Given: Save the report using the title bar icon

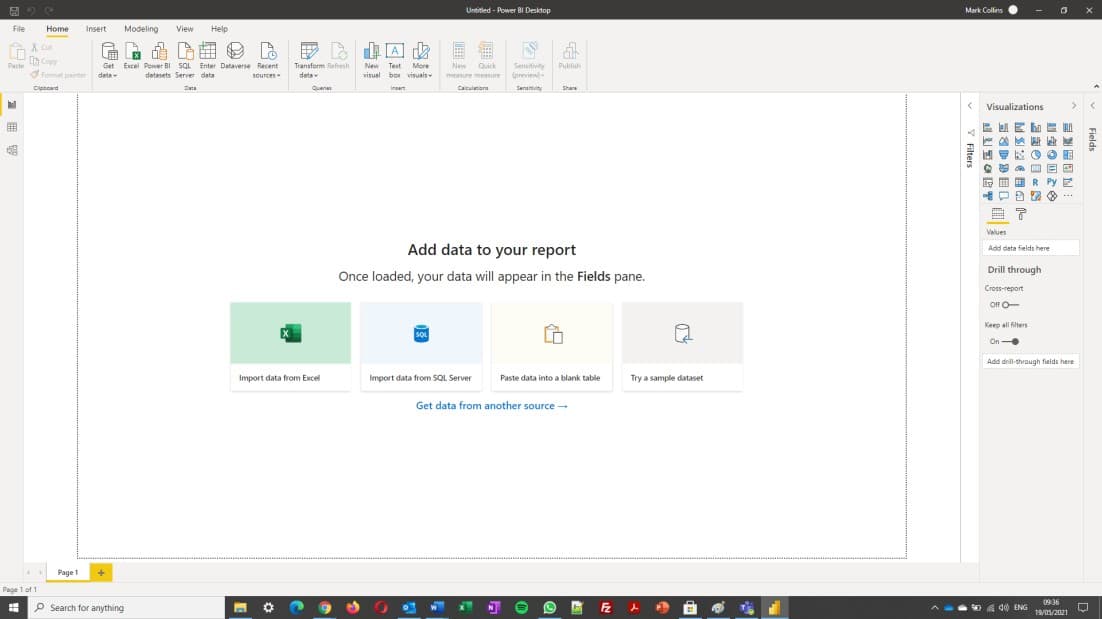Looking at the screenshot, I should pyautogui.click(x=14, y=11).
